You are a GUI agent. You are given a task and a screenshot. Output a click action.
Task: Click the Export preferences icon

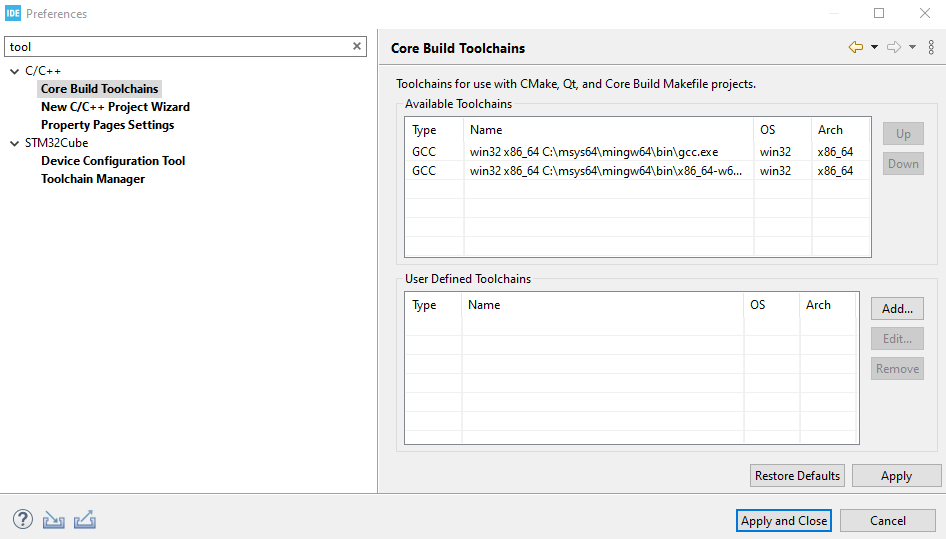(85, 520)
